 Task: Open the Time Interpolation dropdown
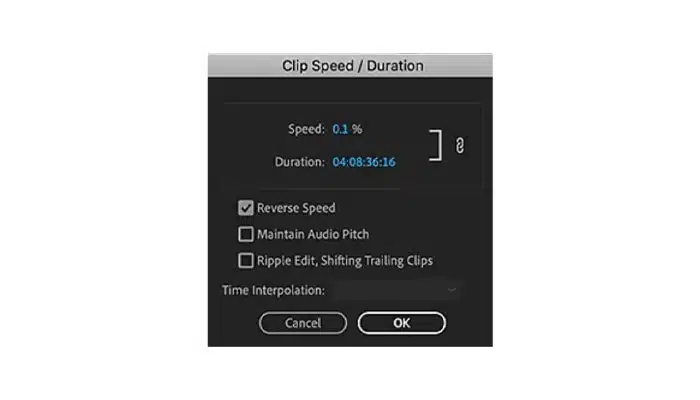tap(396, 291)
